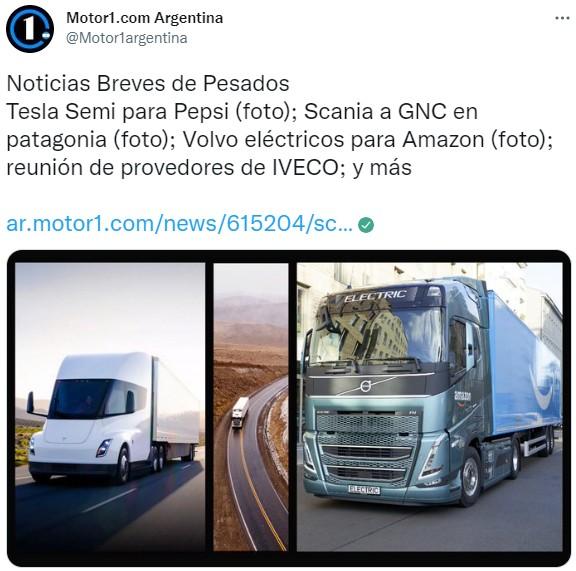Click the ELECTRIC windshield banner on Volvo

tap(375, 296)
